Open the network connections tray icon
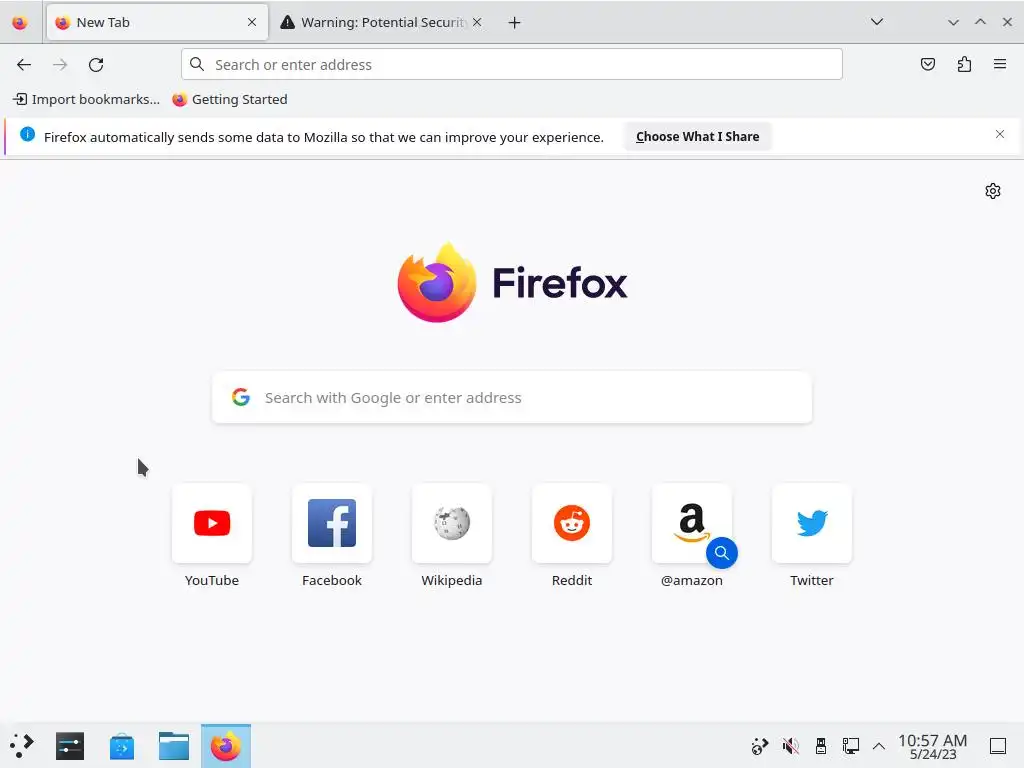The image size is (1024, 768). click(x=850, y=745)
